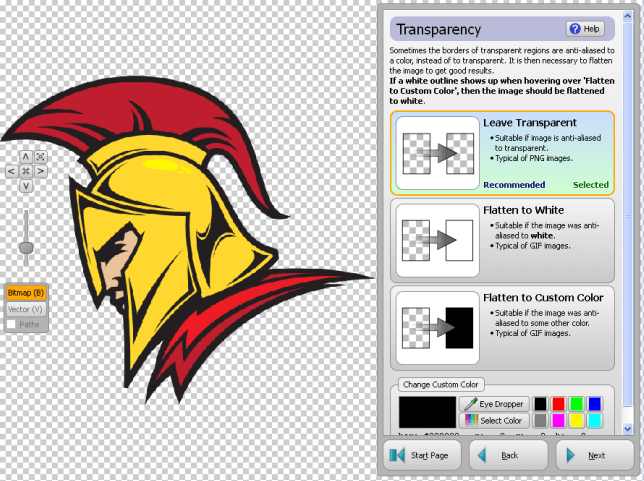Open Help for Transparency
Image resolution: width=644 pixels, height=481 pixels.
tap(586, 29)
